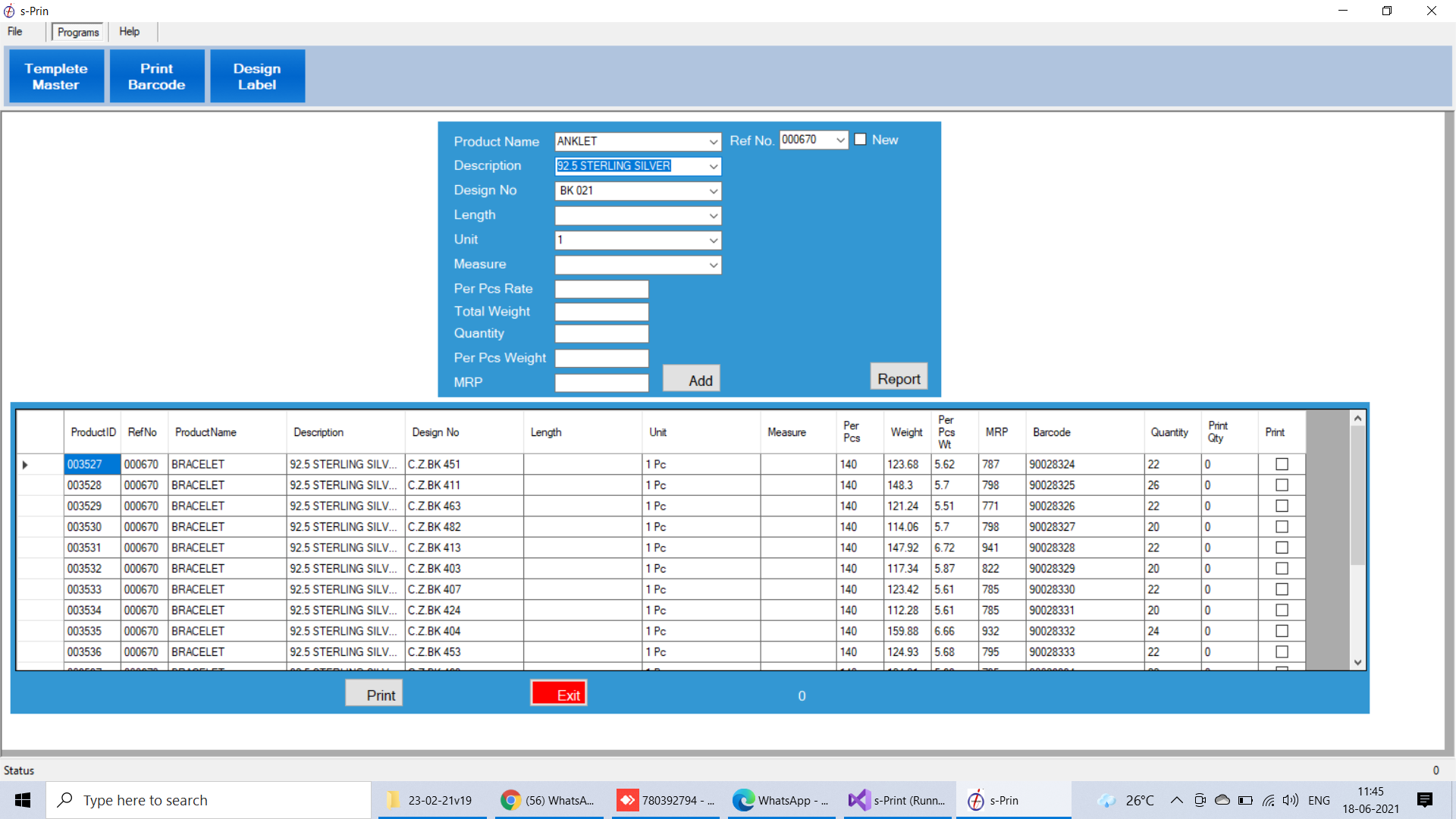Open the Programs menu
1456x819 pixels.
coord(78,32)
